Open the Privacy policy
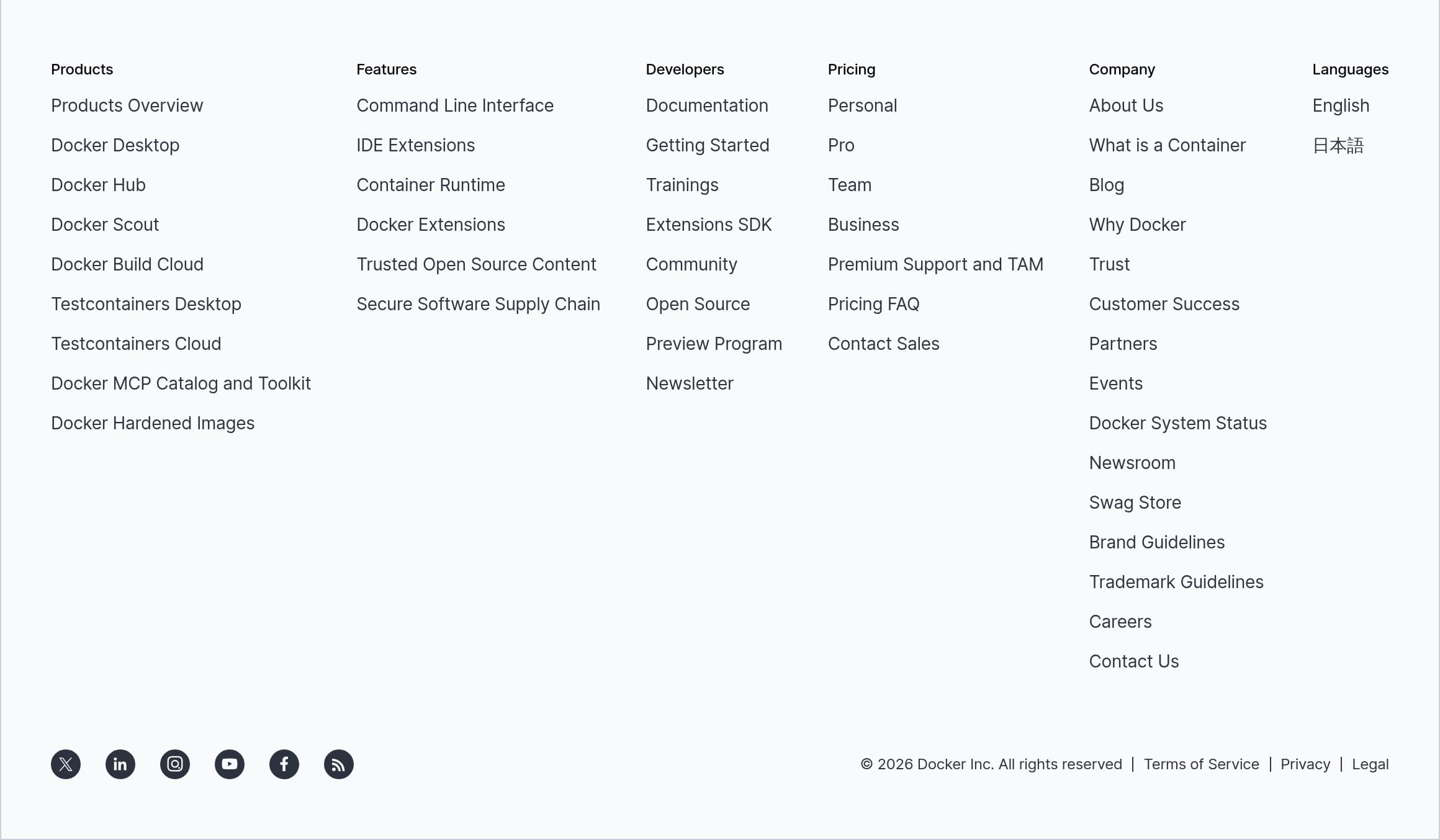Screen dimensions: 1440x840 [1305, 764]
